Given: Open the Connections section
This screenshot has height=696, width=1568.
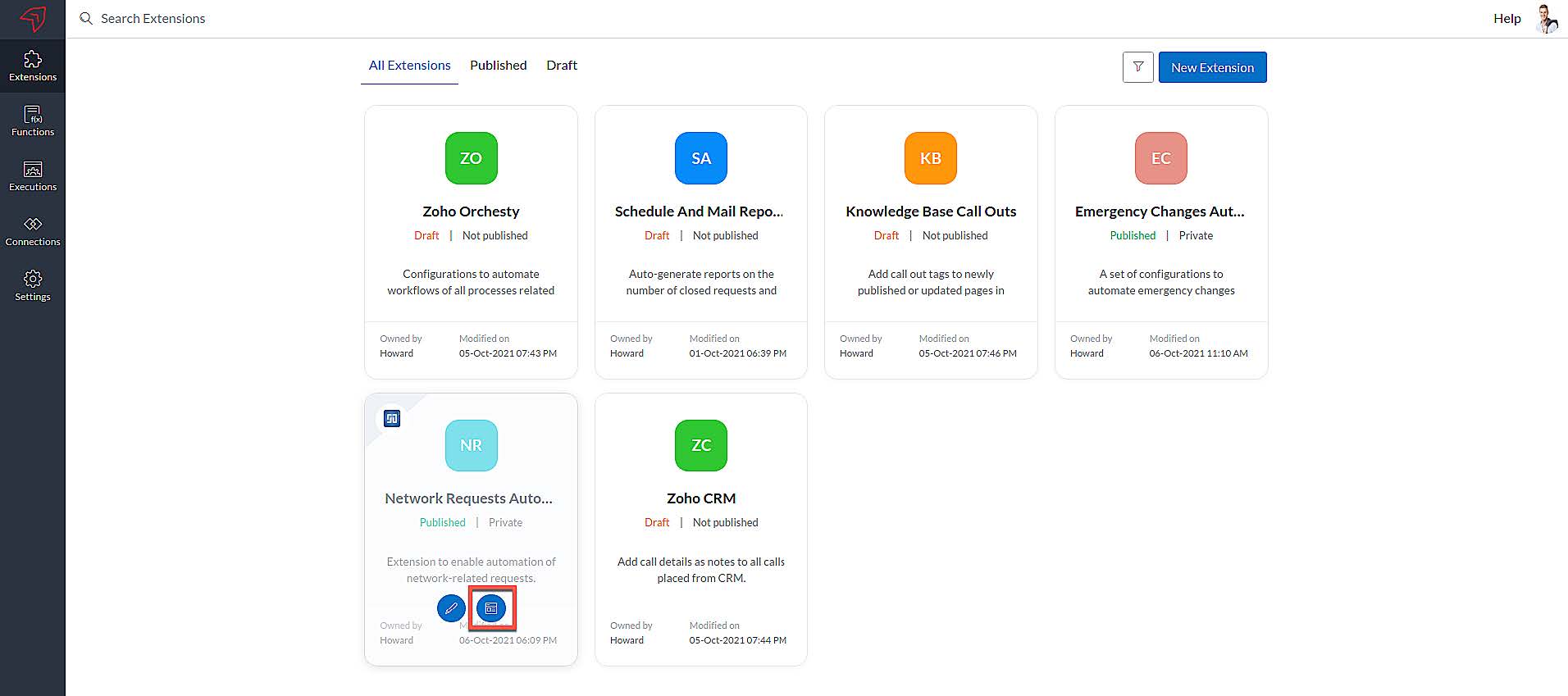Looking at the screenshot, I should coord(33,231).
